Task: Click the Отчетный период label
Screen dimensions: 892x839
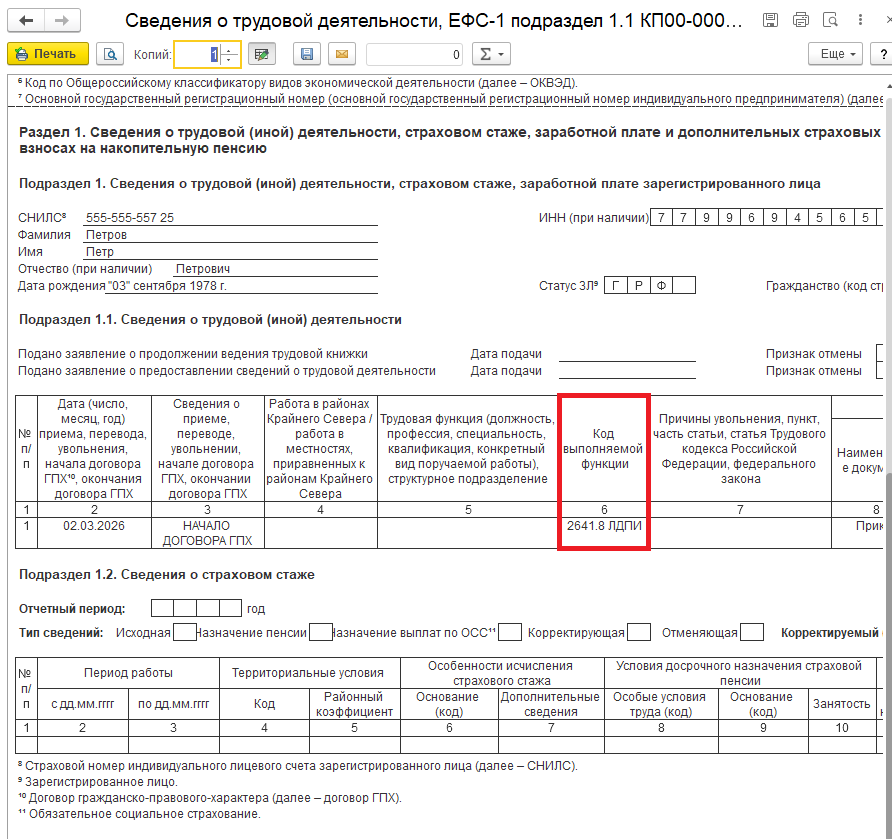Action: tap(72, 609)
